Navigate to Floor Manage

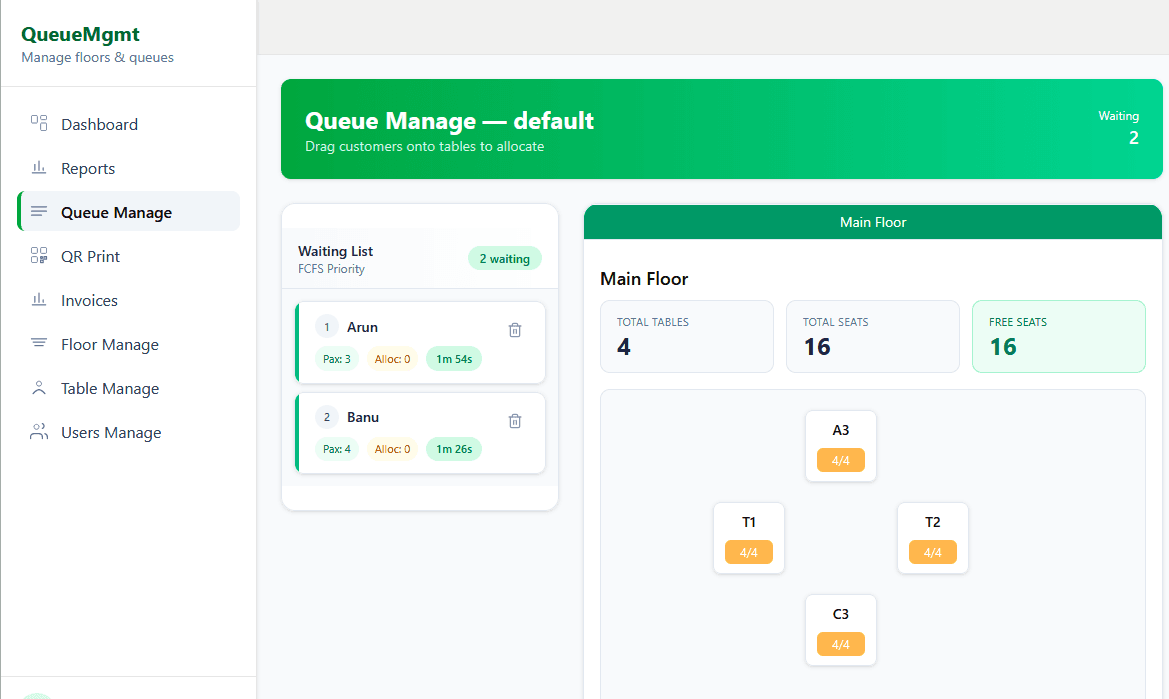pyautogui.click(x=128, y=344)
